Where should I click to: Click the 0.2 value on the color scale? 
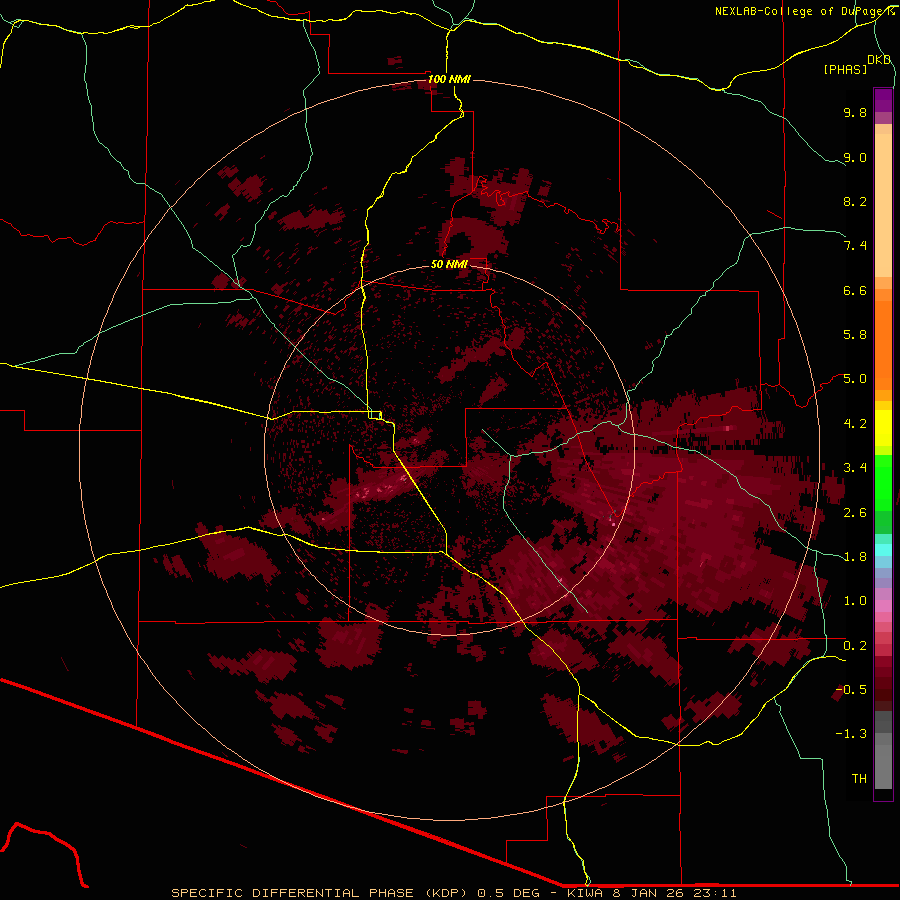[855, 646]
